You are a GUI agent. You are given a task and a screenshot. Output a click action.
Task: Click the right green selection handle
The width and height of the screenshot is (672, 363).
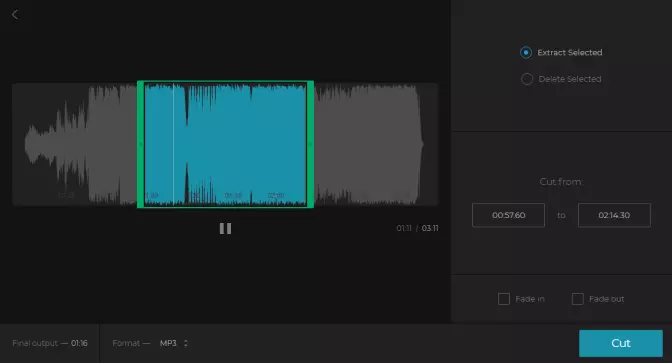click(310, 144)
